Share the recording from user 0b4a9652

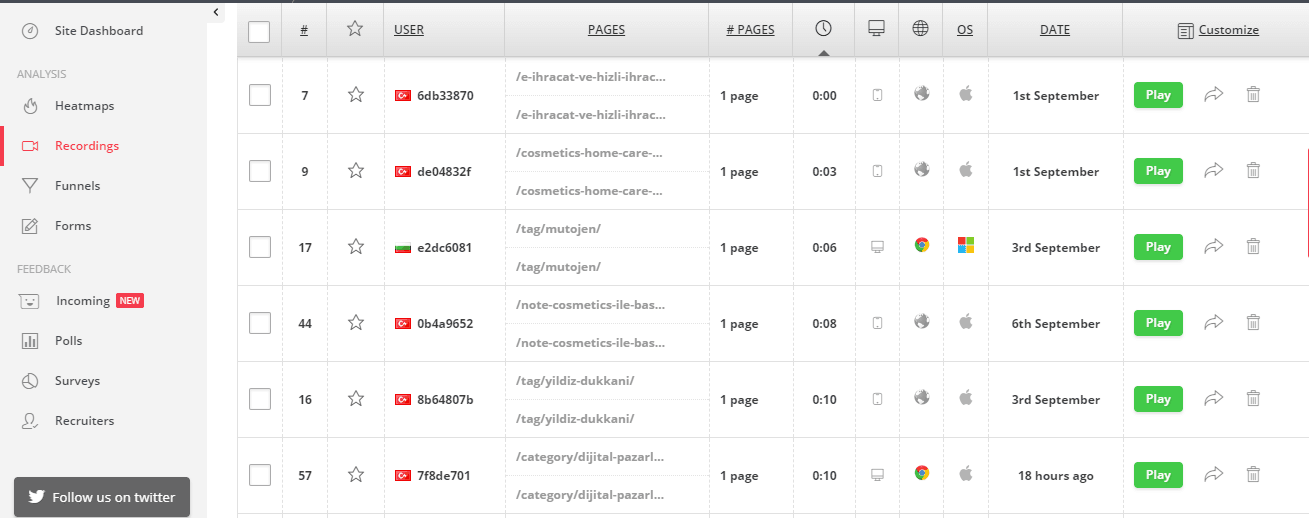[x=1213, y=322]
